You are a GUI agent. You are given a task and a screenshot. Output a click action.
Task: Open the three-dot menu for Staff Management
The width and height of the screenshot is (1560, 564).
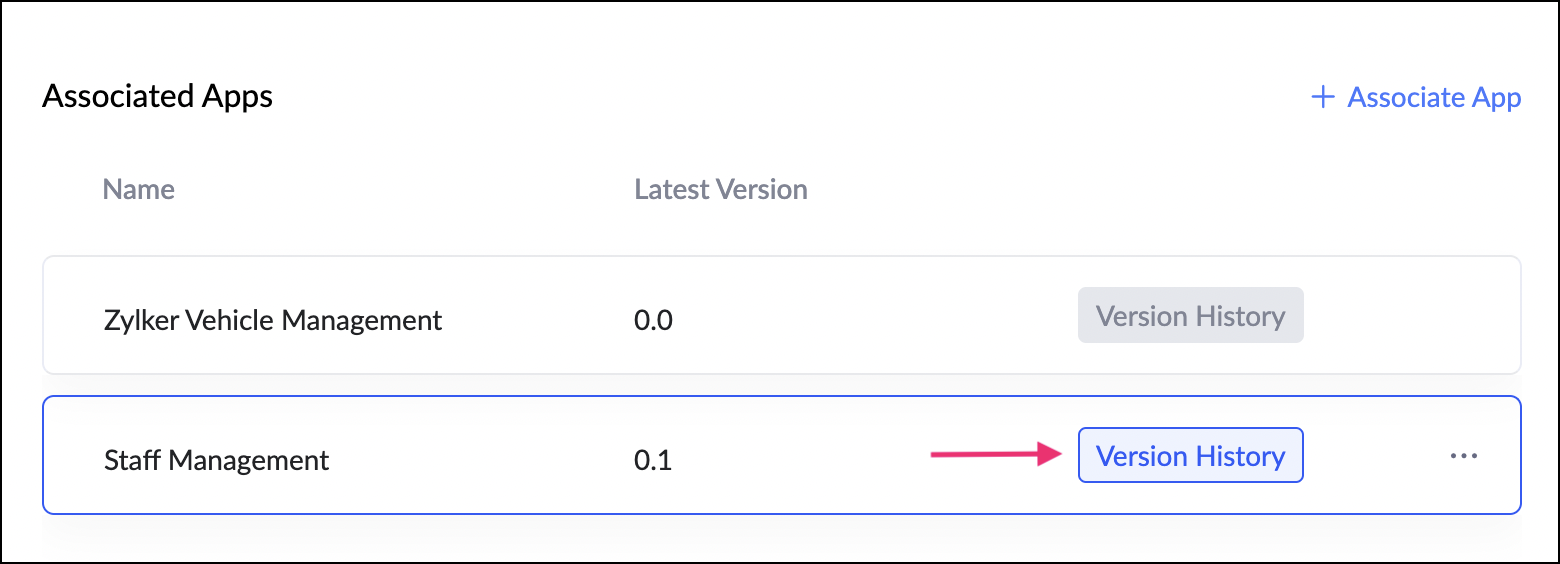1463,456
